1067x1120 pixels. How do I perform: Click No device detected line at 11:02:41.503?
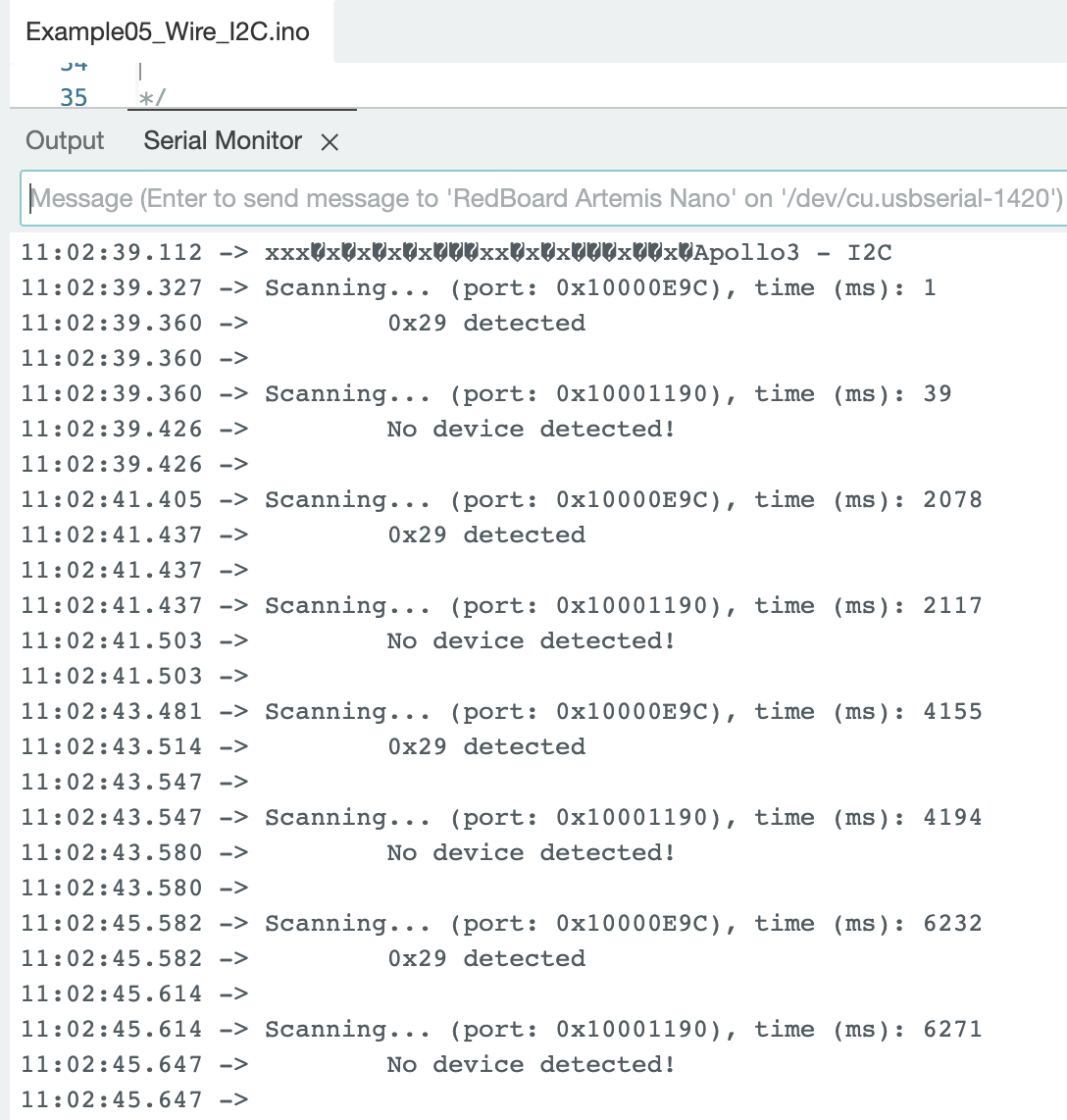point(531,641)
